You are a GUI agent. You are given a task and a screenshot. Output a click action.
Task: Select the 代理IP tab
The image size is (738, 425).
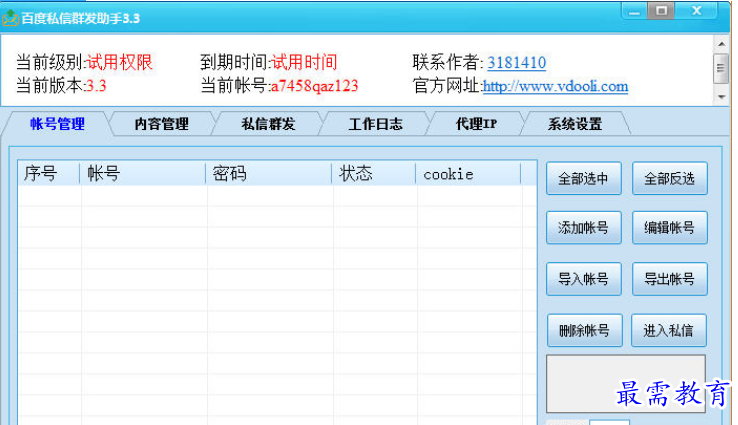(x=476, y=124)
